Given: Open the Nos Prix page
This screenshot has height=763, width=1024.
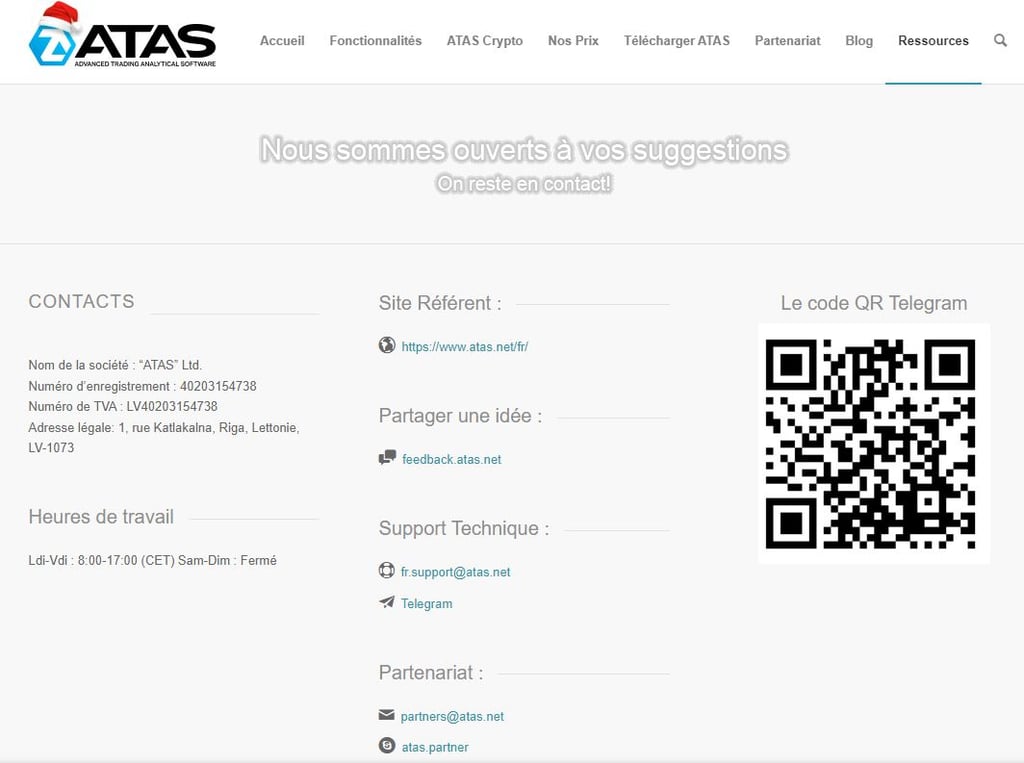Looking at the screenshot, I should [x=572, y=41].
